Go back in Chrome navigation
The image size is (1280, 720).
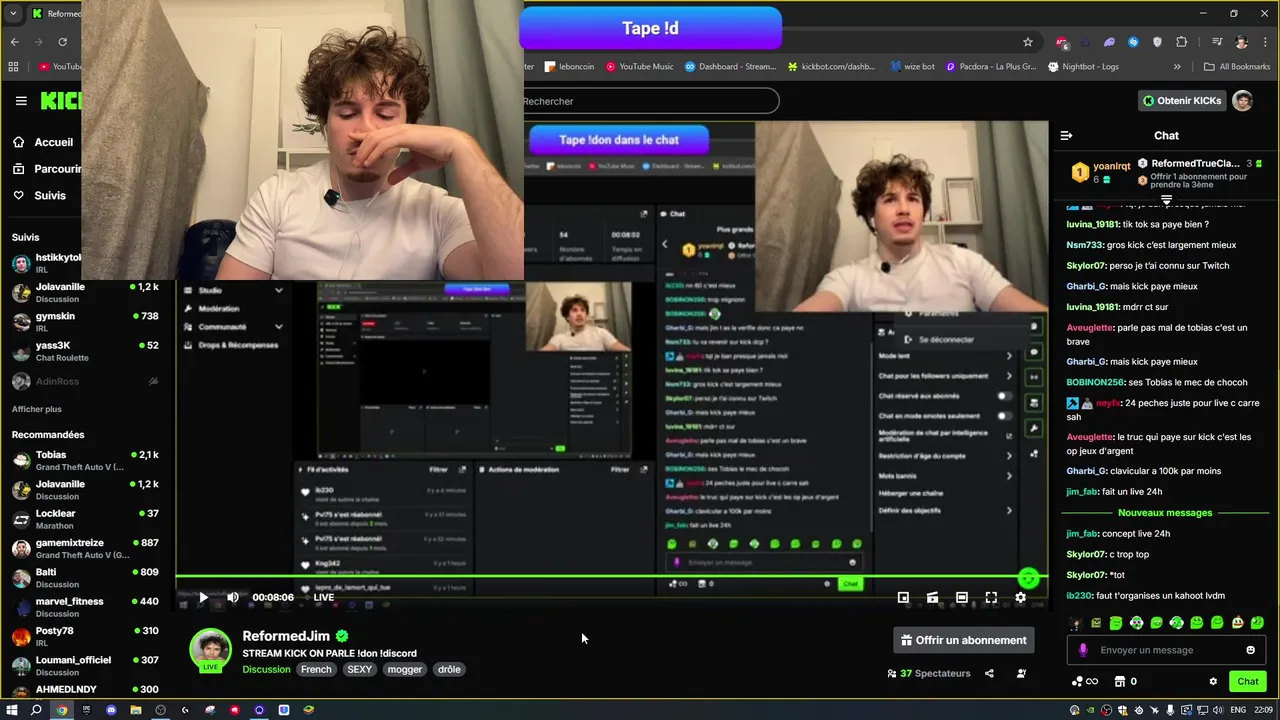(x=14, y=42)
